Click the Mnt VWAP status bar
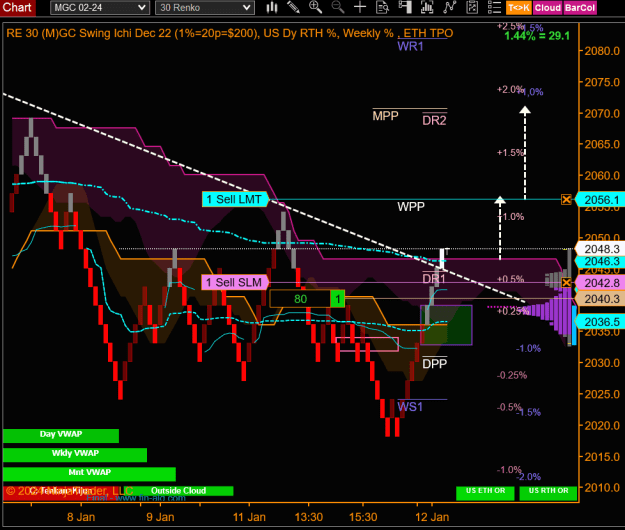 pyautogui.click(x=89, y=473)
